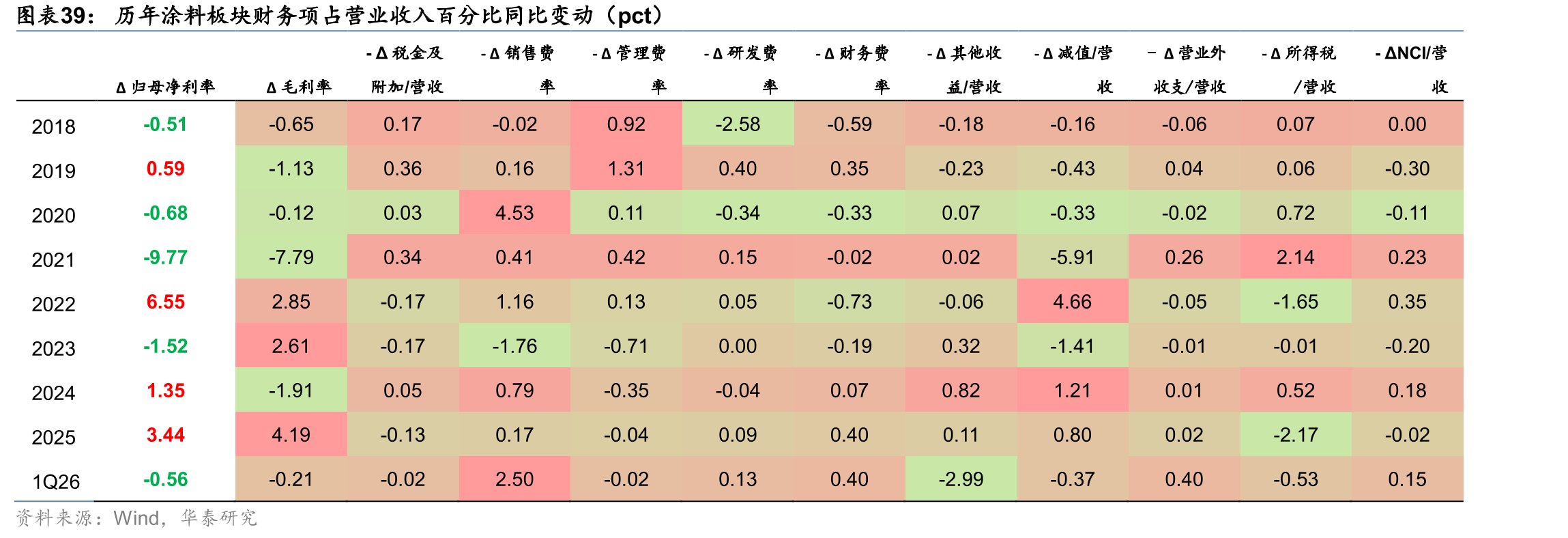Select the 2021 net margin value -9.77
This screenshot has height=538, width=1568.
click(165, 257)
